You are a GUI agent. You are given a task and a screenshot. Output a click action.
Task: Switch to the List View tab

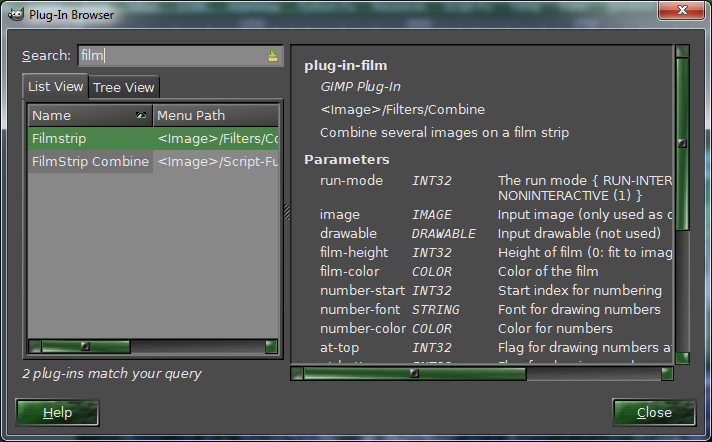click(55, 86)
